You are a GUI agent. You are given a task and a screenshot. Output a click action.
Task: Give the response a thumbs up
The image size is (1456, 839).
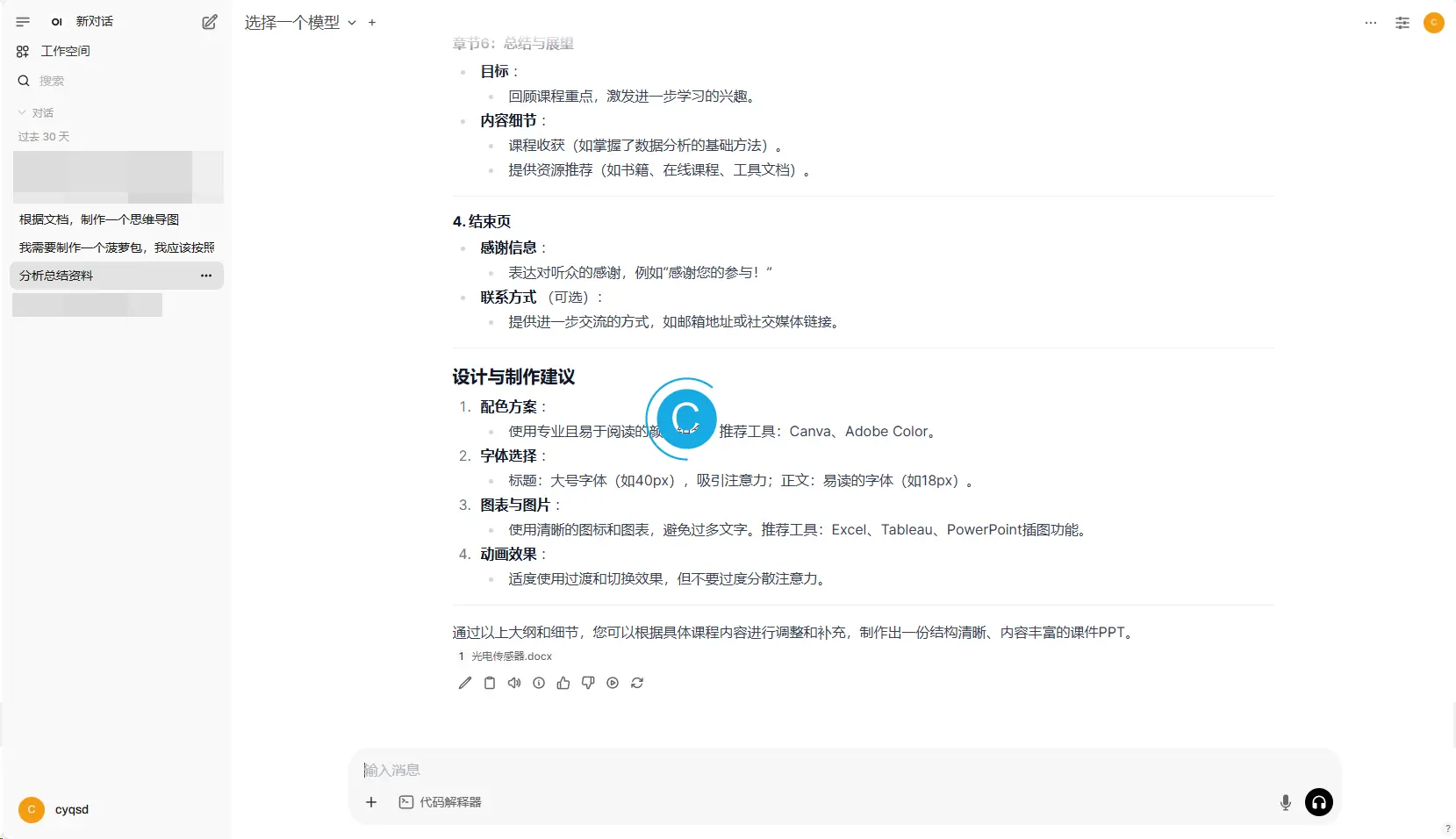point(563,683)
